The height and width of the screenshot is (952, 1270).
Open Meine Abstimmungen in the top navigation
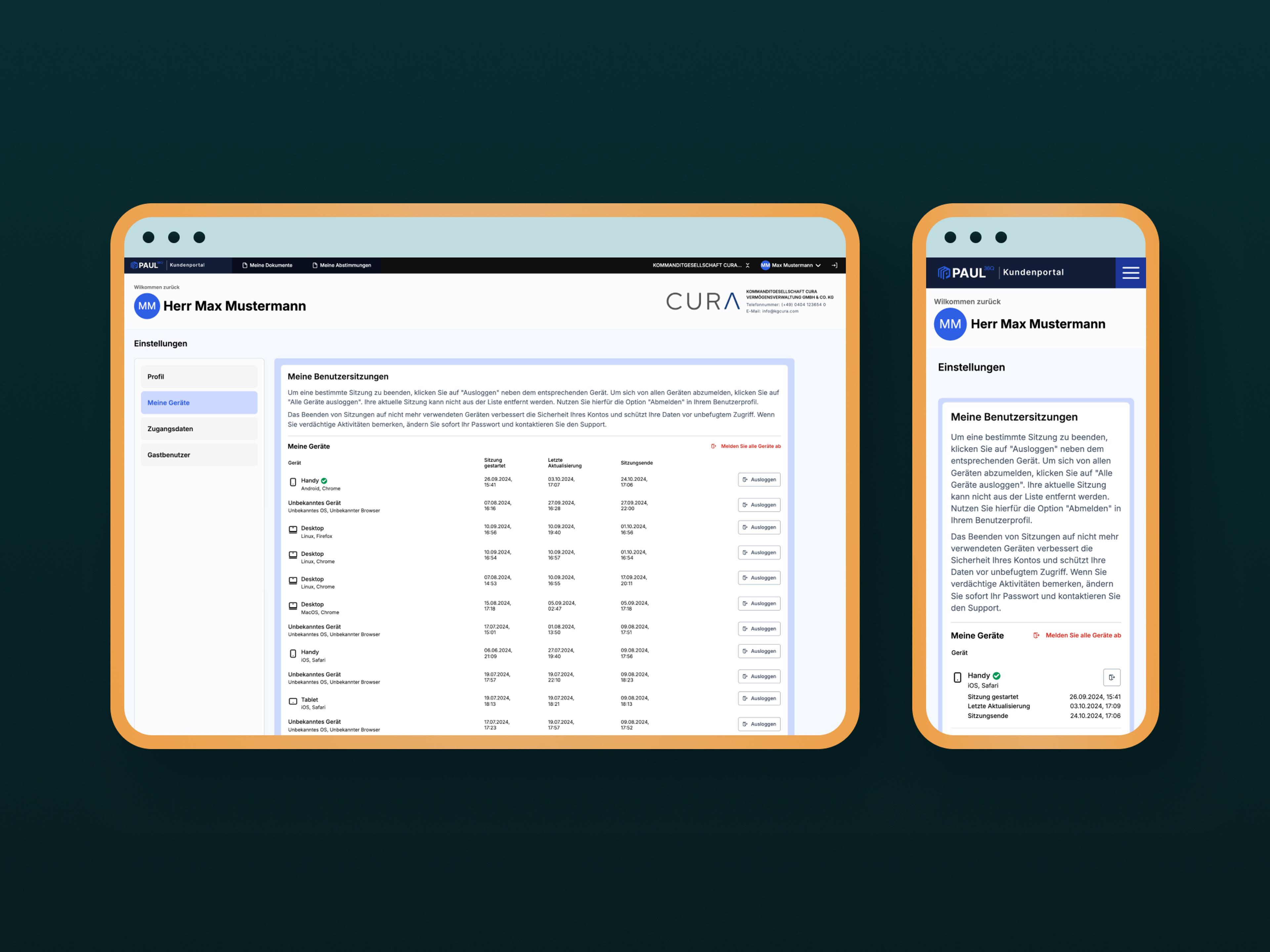(342, 265)
